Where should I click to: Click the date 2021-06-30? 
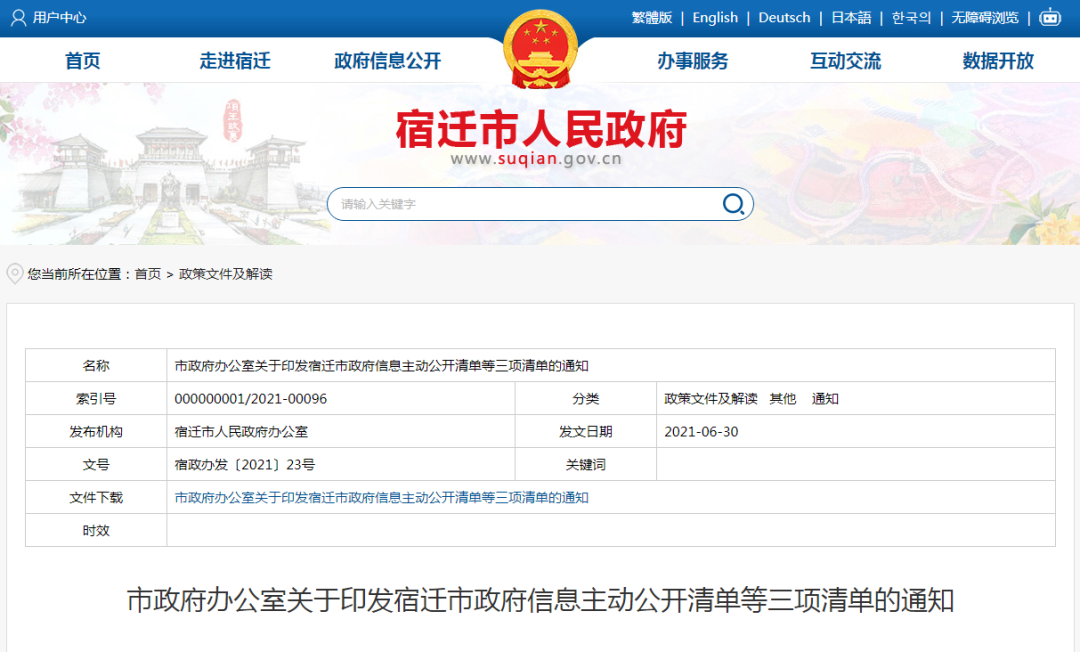tap(701, 432)
